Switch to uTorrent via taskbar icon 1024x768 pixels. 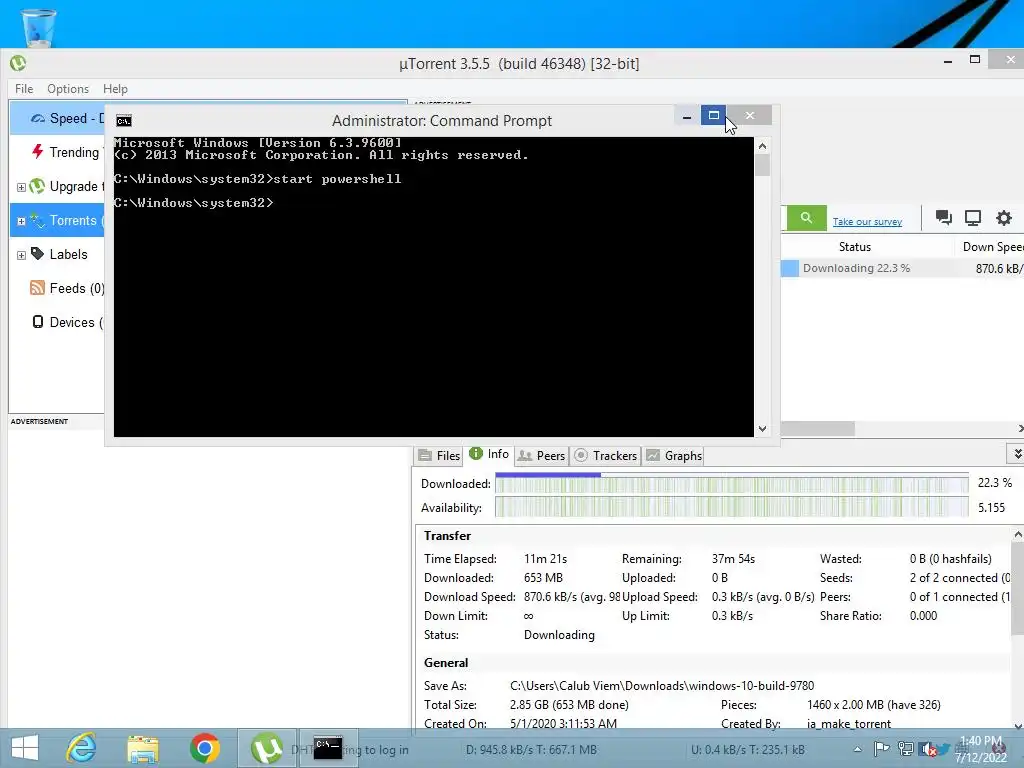point(266,748)
